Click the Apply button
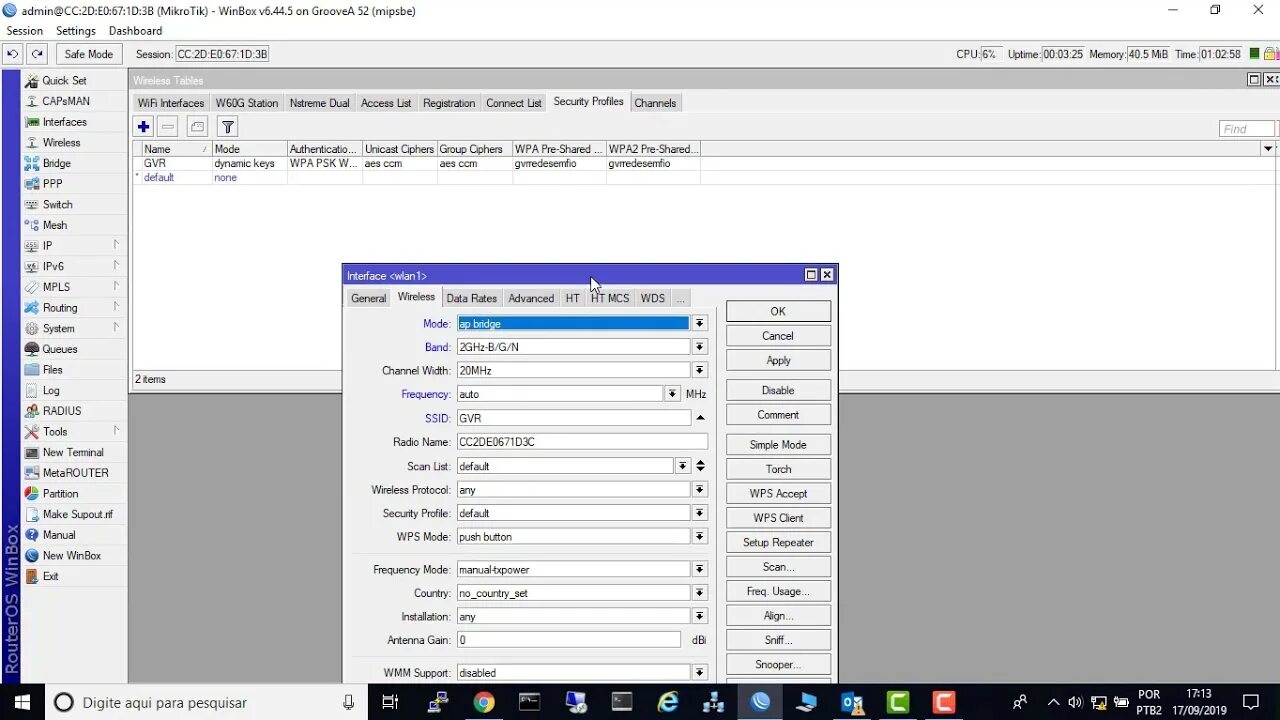This screenshot has width=1280, height=720. click(x=778, y=360)
